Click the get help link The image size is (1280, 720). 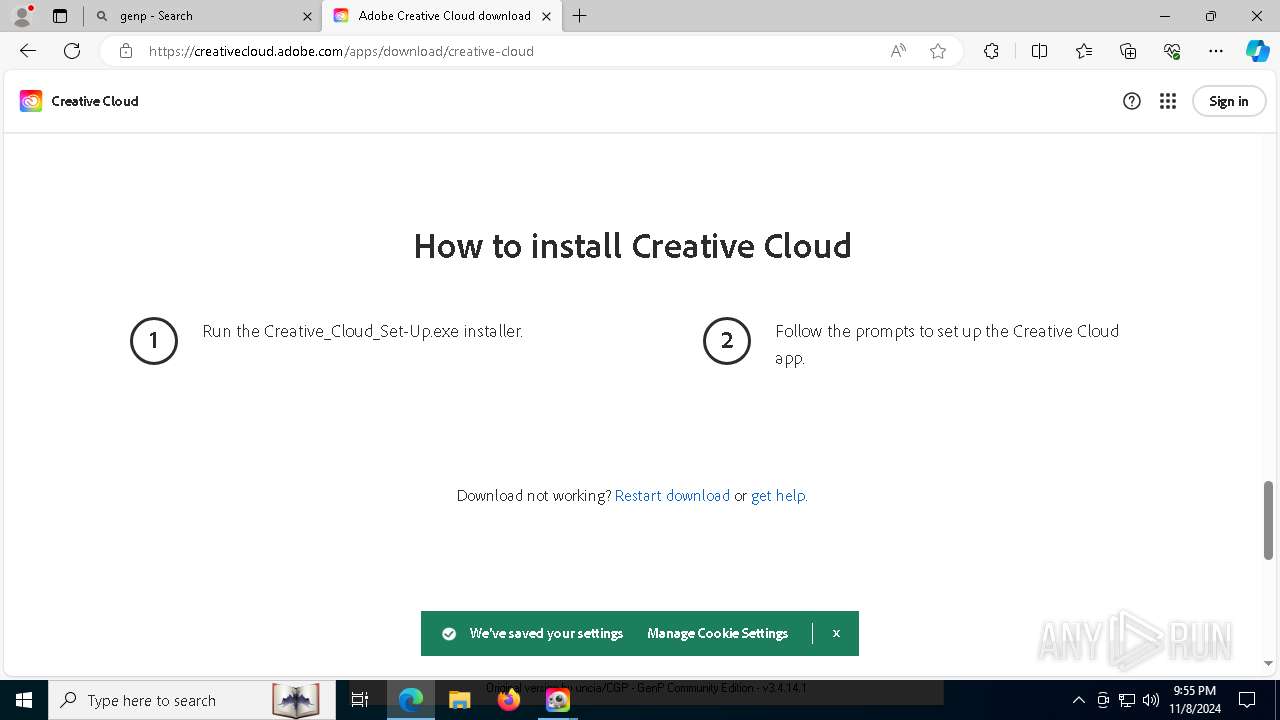click(x=778, y=496)
